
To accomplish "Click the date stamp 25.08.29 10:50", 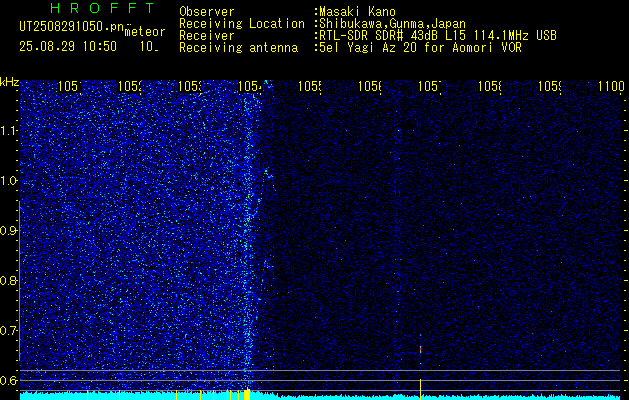I will pos(68,47).
